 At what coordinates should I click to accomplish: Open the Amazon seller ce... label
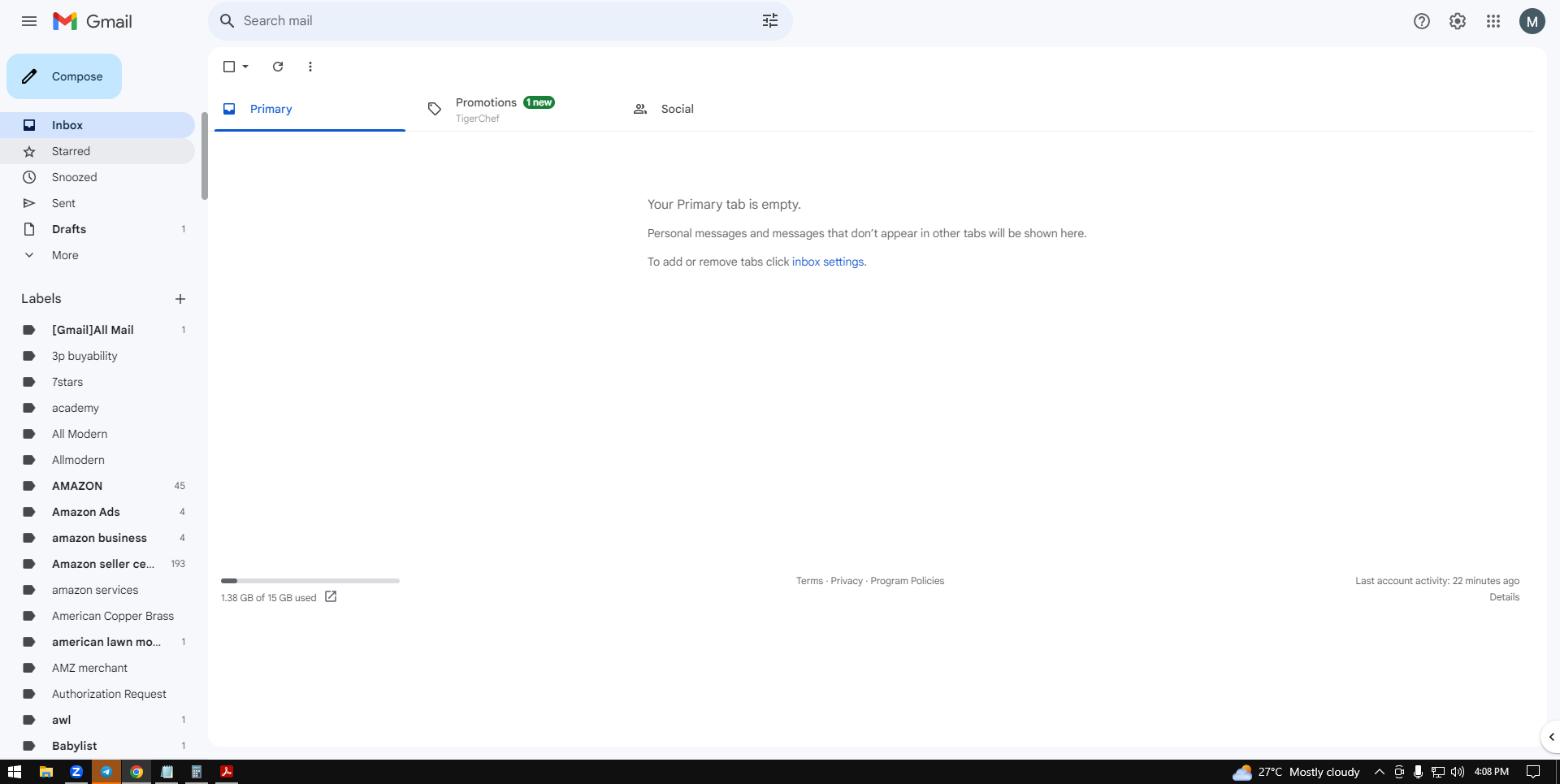pyautogui.click(x=97, y=564)
